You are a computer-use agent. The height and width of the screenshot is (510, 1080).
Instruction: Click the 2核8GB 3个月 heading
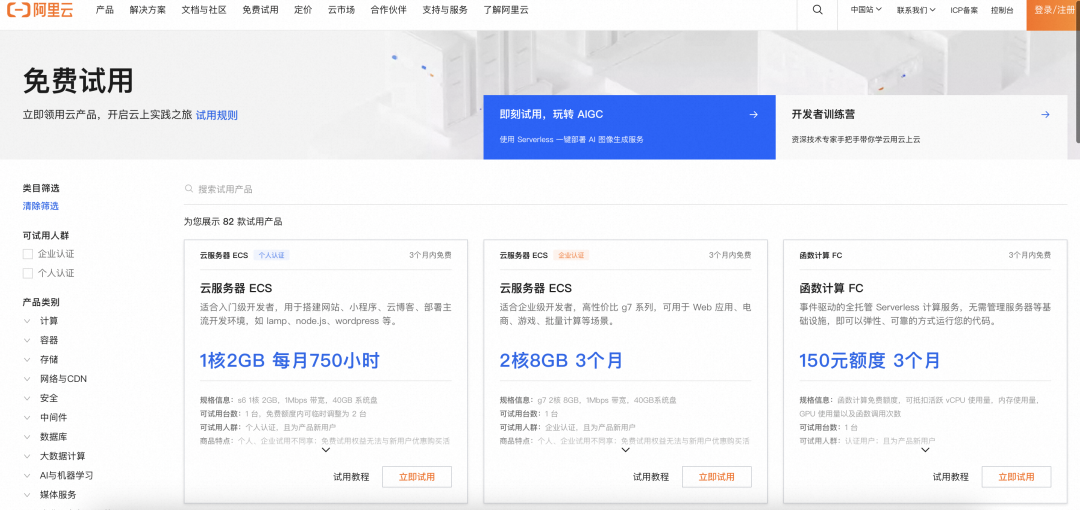(561, 360)
